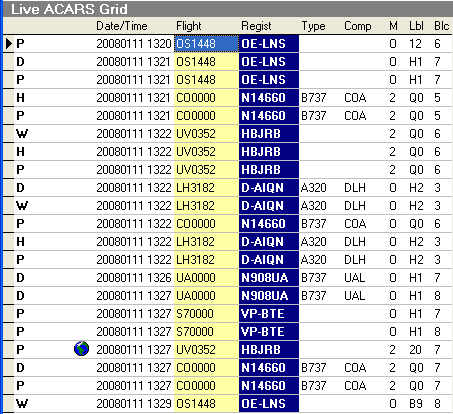
Task: Click the Type column header
Action: pos(313,26)
